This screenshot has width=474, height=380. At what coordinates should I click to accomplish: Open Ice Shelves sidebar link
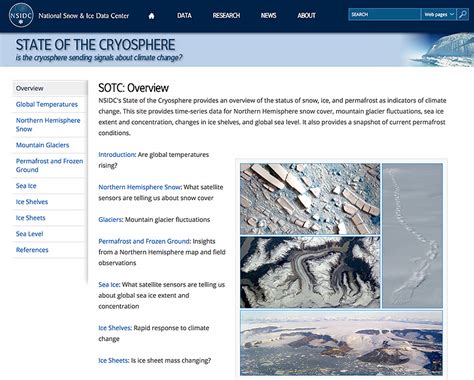click(x=32, y=202)
